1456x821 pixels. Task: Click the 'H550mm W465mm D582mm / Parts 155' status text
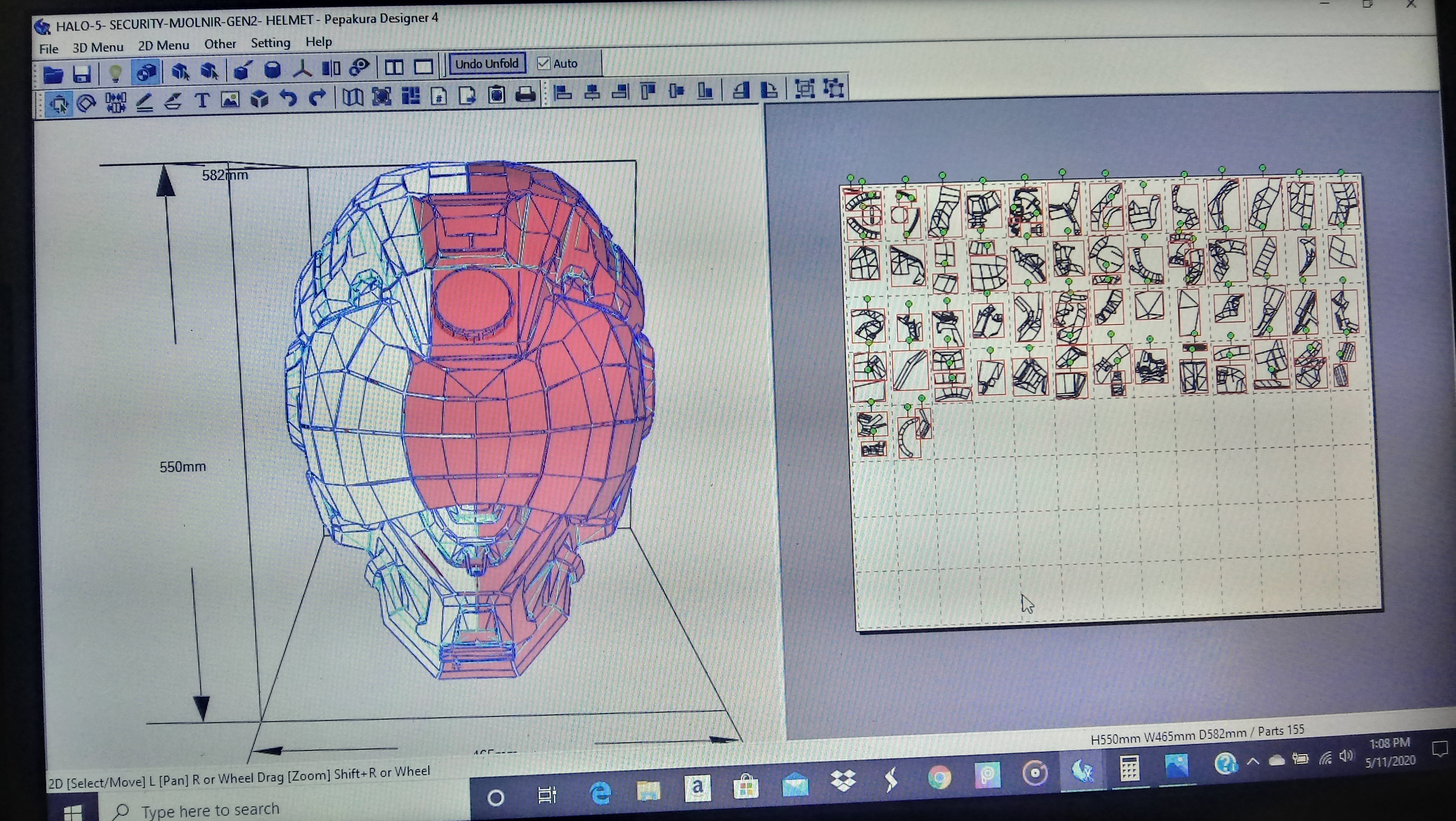[x=1197, y=734]
